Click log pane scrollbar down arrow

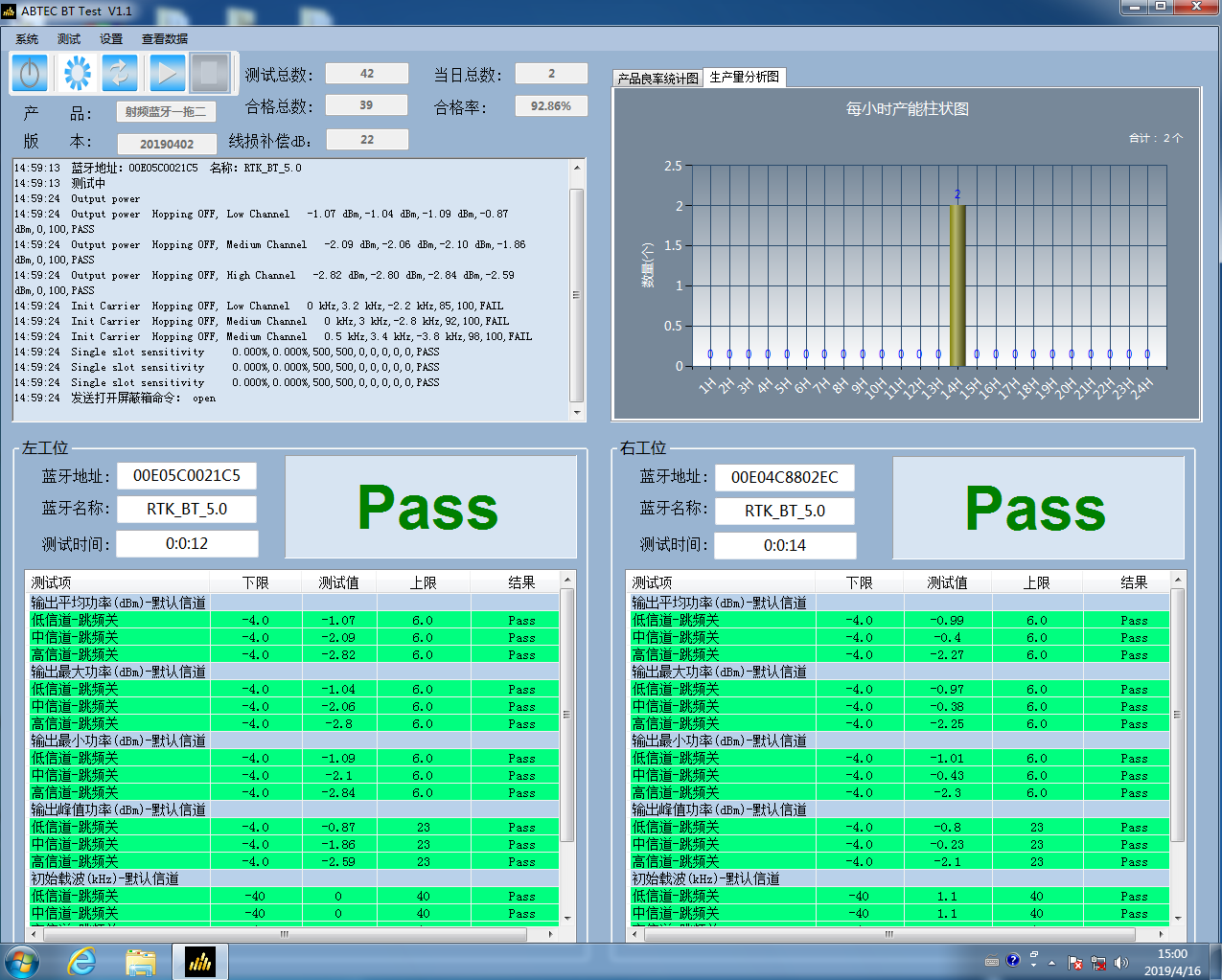pyautogui.click(x=577, y=412)
